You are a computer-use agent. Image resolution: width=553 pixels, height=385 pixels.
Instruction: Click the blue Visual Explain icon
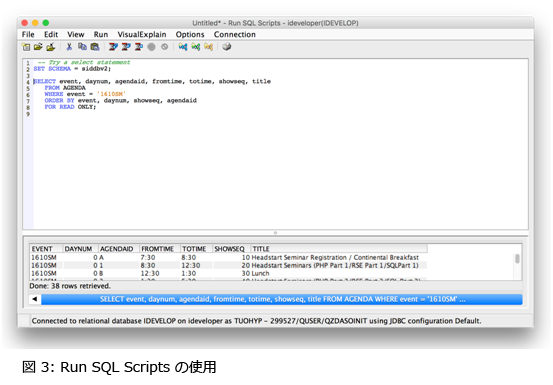coord(183,47)
